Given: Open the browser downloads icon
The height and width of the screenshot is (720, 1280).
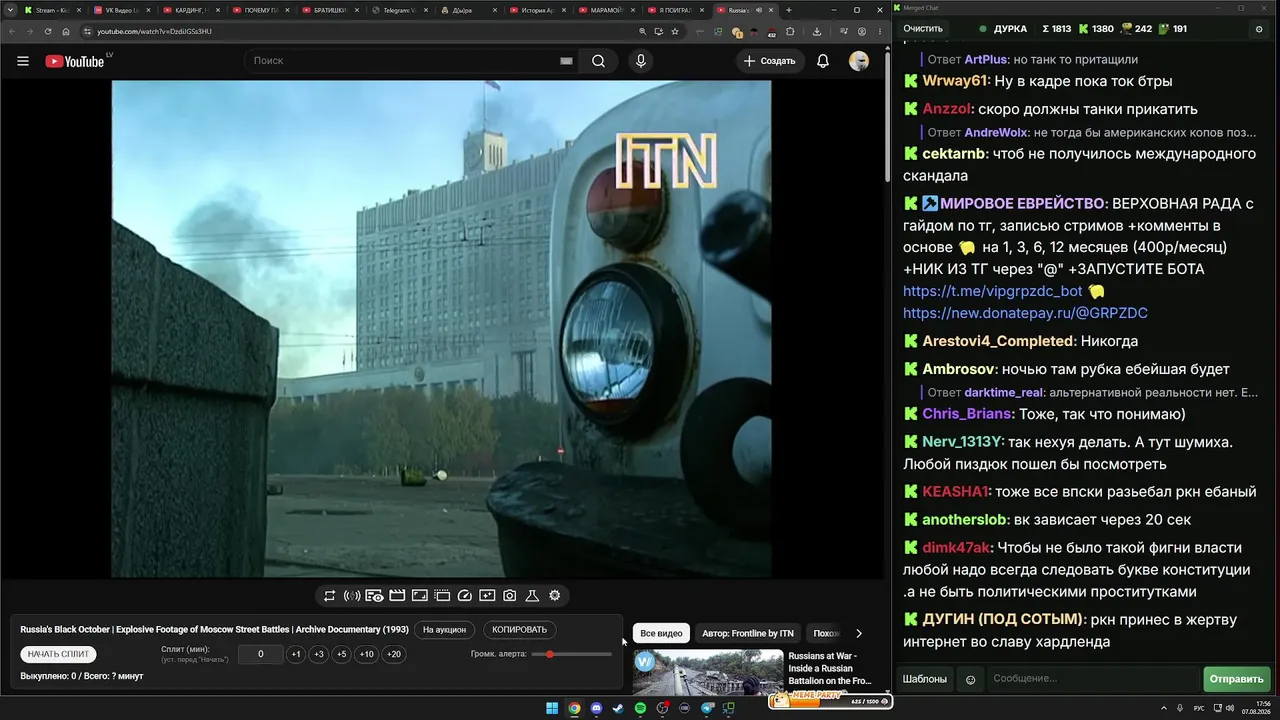Looking at the screenshot, I should click(817, 31).
